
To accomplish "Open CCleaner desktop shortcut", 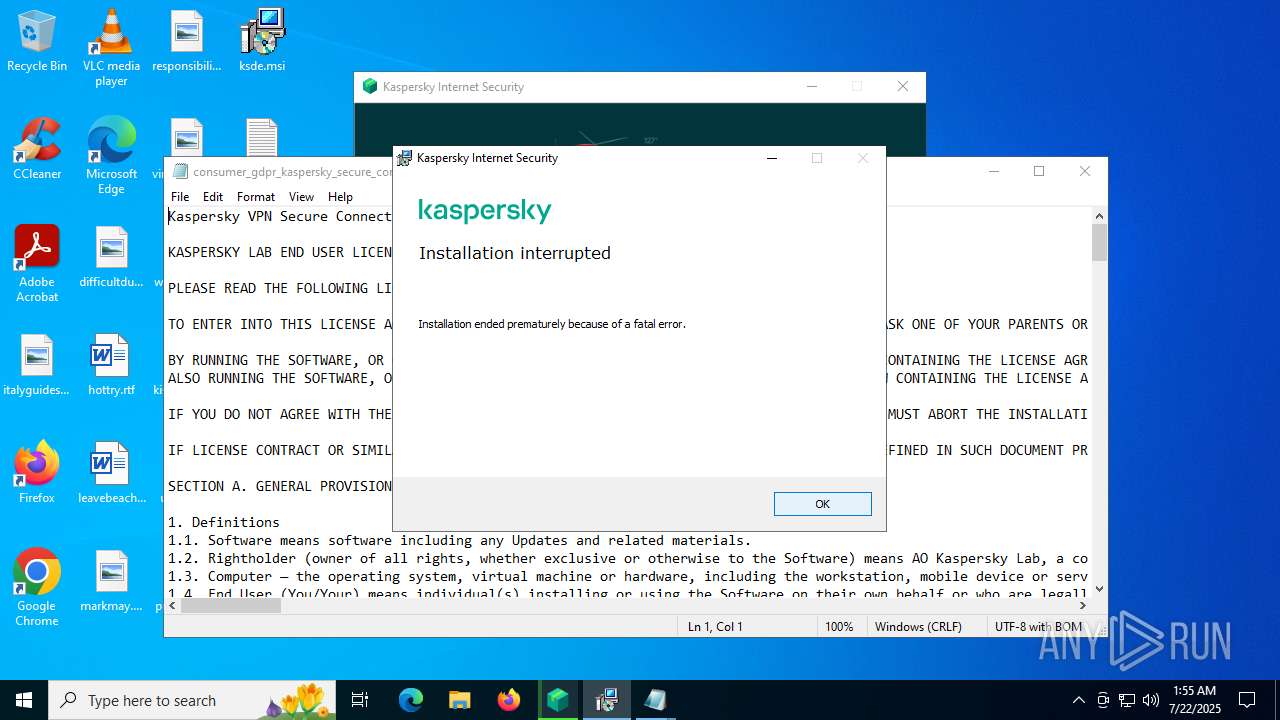I will [37, 149].
